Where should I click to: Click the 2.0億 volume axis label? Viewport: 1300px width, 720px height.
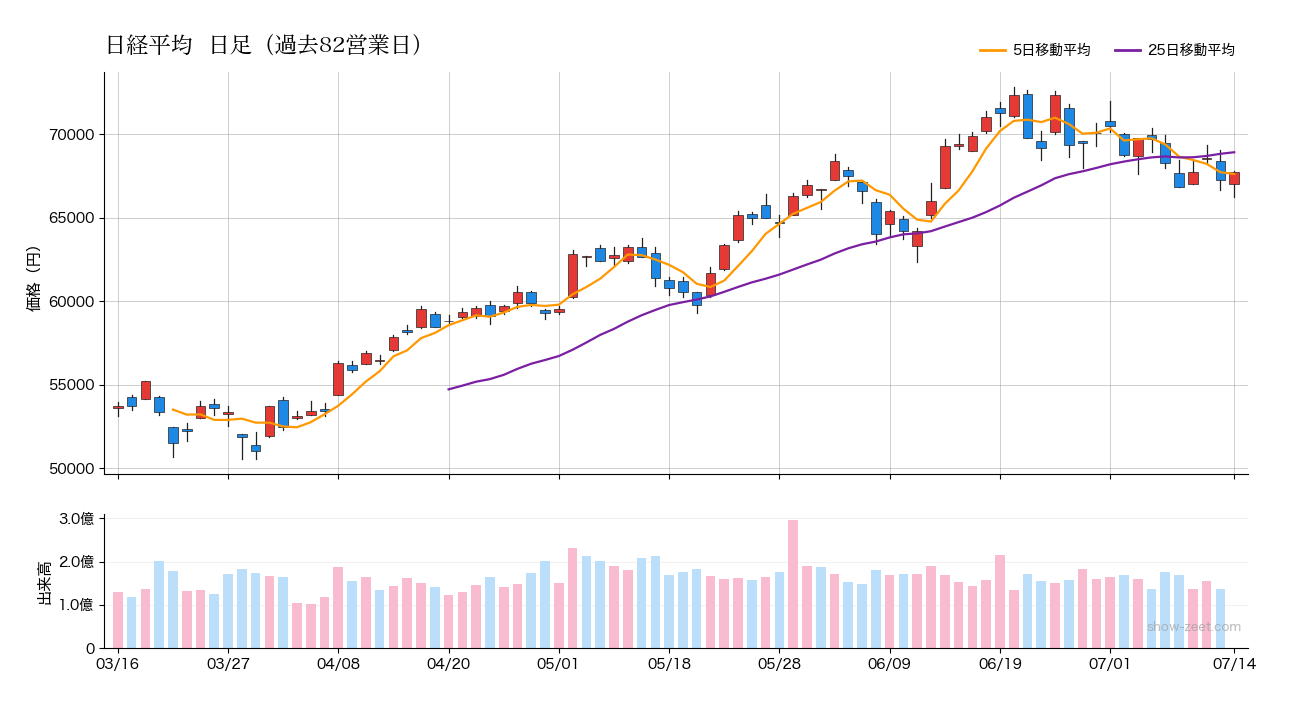76,562
